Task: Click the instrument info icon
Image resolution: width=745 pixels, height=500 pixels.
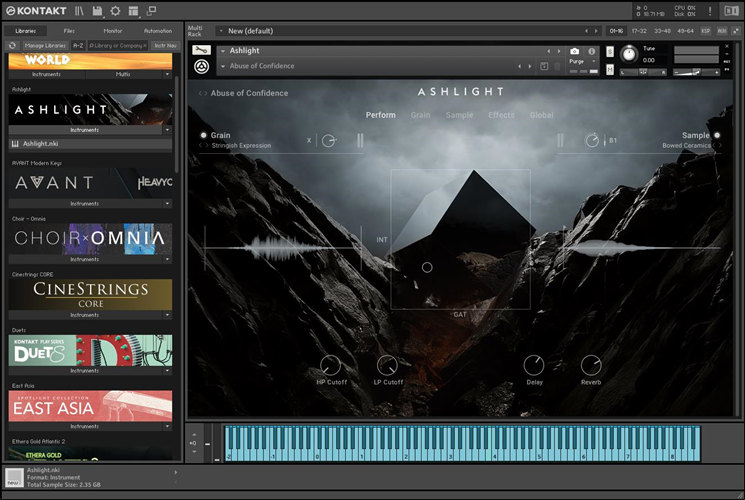Action: pyautogui.click(x=591, y=51)
